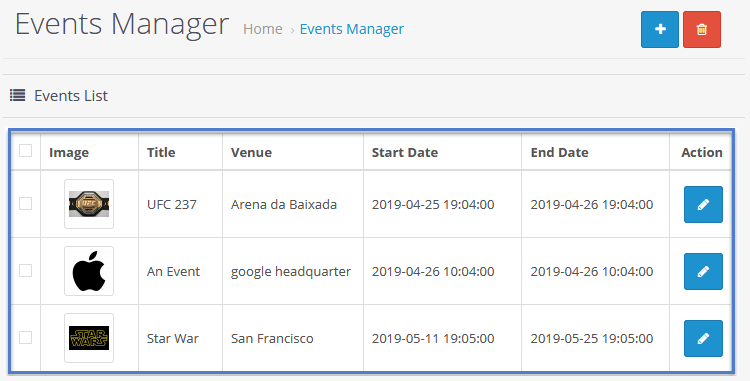750x381 pixels.
Task: Click the Title column header
Action: (x=161, y=152)
